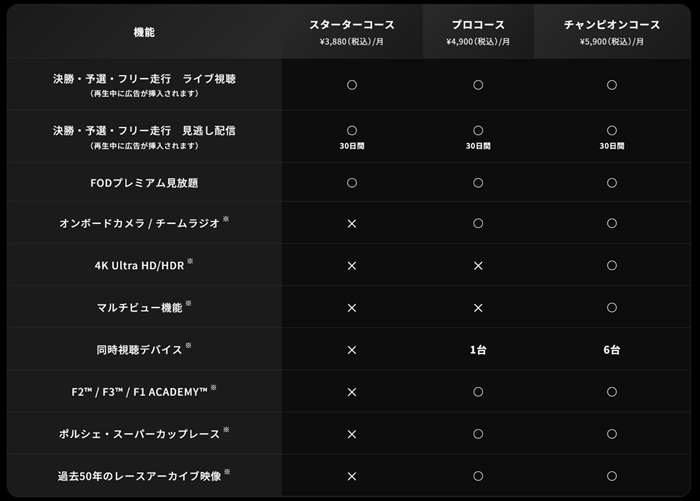This screenshot has width=700, height=501.
Task: Click the cross for プロコース マルチビュー機能
Action: click(x=478, y=307)
